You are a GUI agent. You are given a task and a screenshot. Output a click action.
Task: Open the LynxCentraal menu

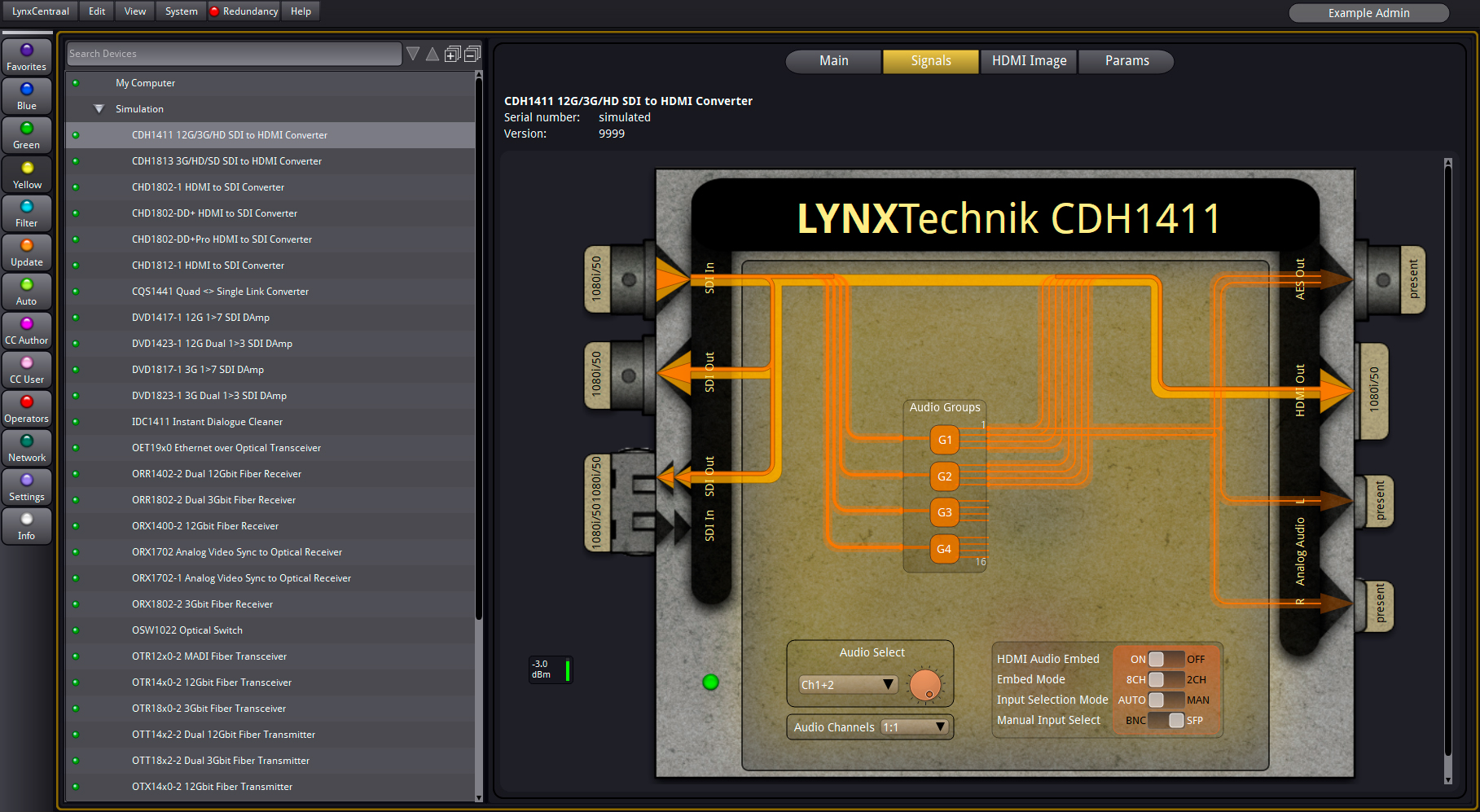point(41,11)
